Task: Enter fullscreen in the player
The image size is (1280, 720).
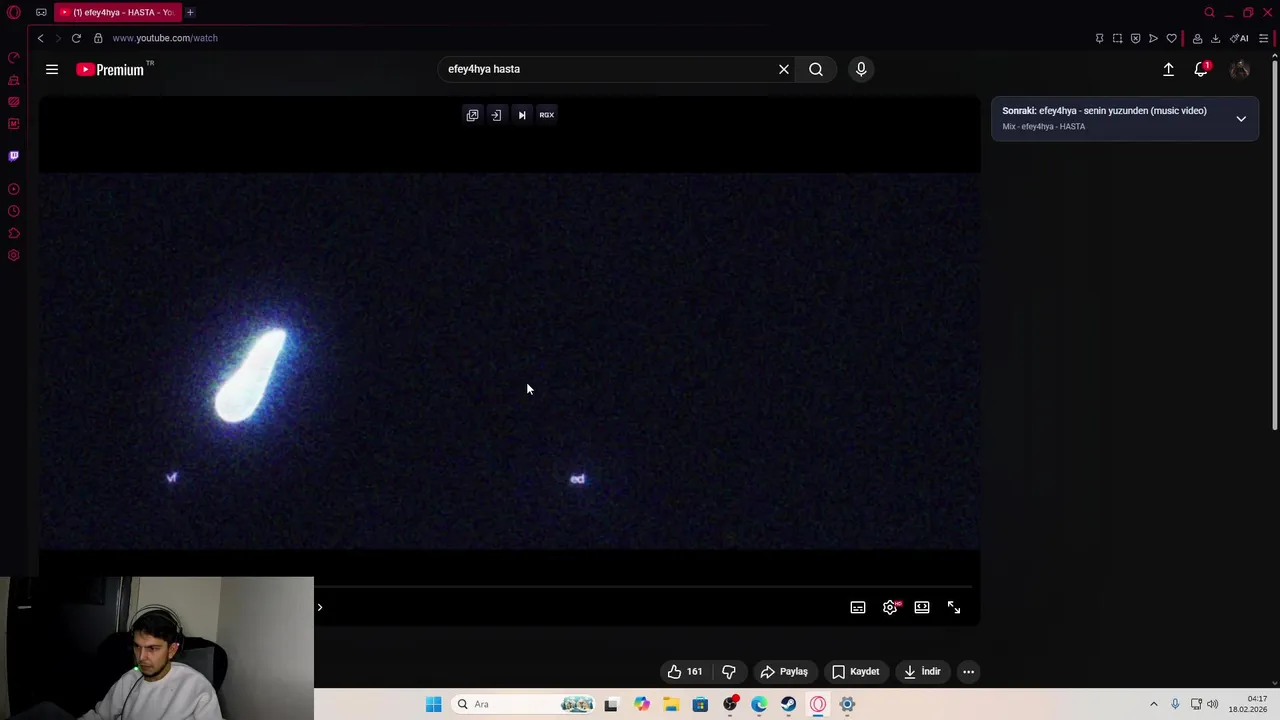Action: point(954,607)
